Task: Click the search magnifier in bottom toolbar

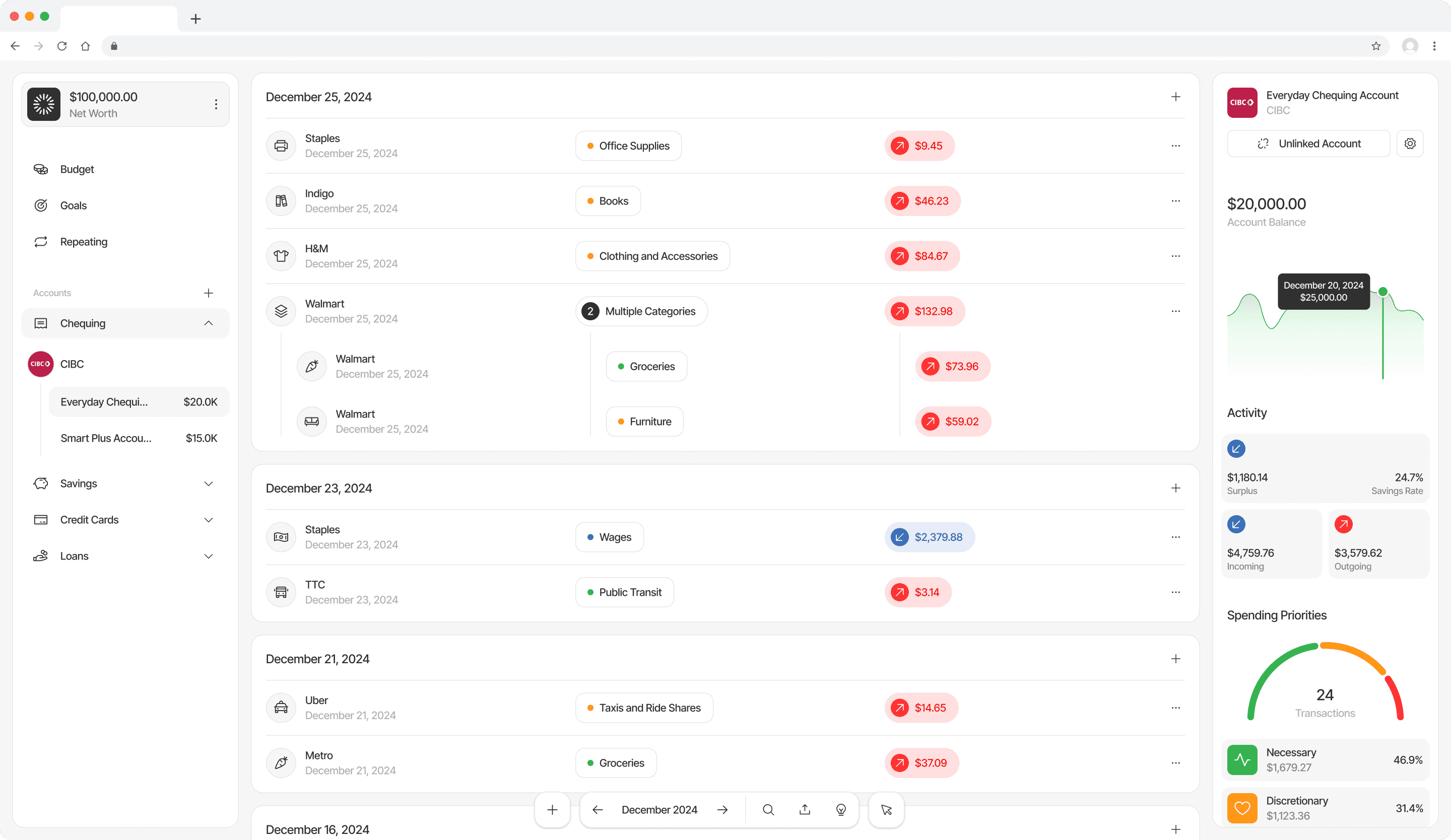Action: [768, 809]
